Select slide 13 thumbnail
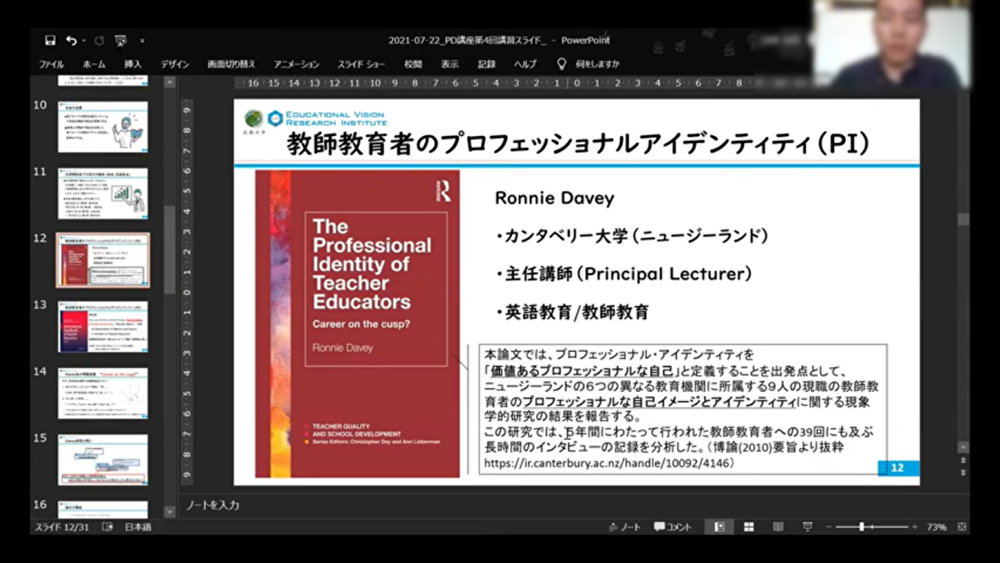Image resolution: width=1000 pixels, height=563 pixels. tap(103, 326)
